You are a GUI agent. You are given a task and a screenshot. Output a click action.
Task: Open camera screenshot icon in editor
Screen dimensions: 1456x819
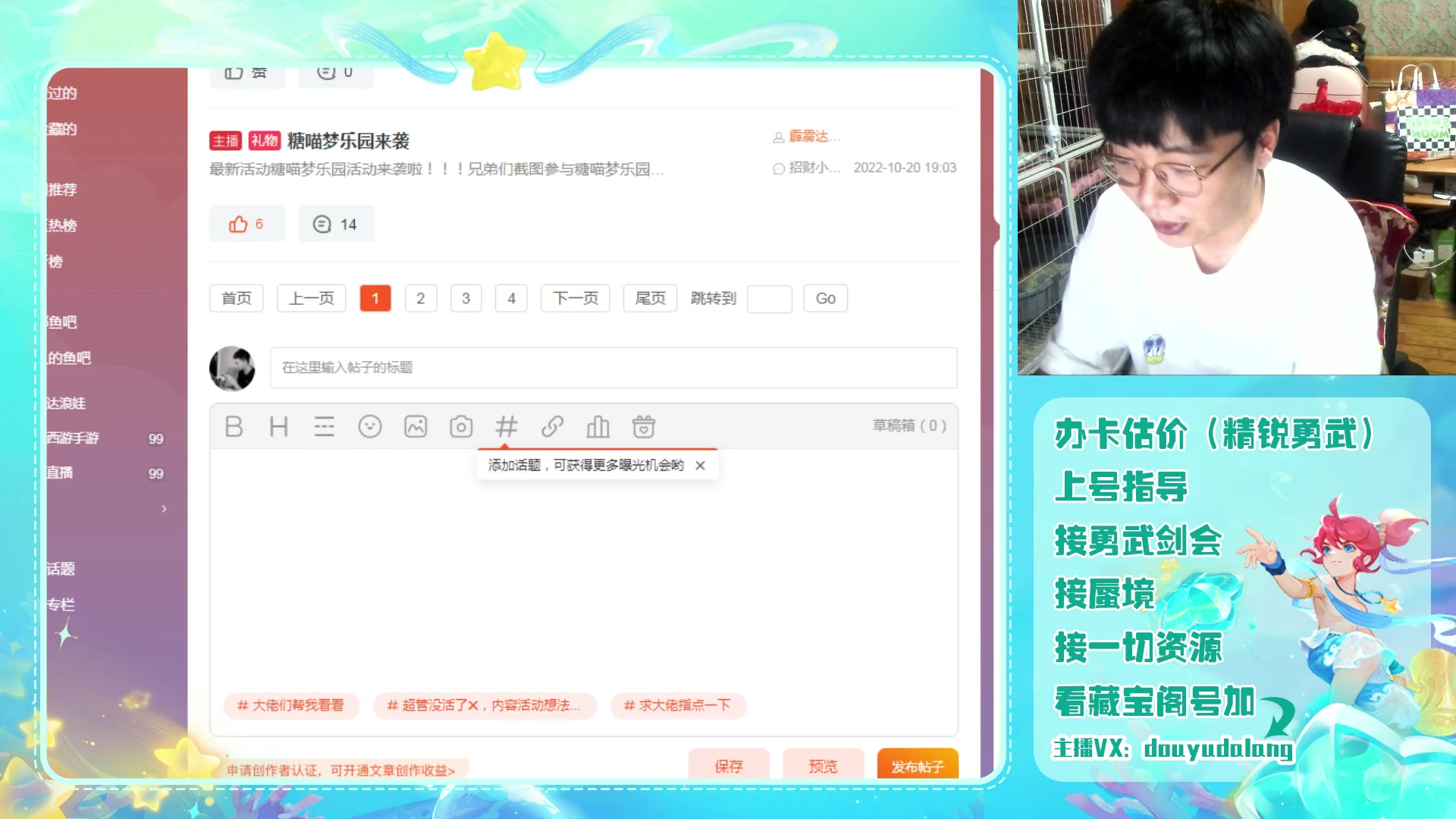tap(461, 427)
